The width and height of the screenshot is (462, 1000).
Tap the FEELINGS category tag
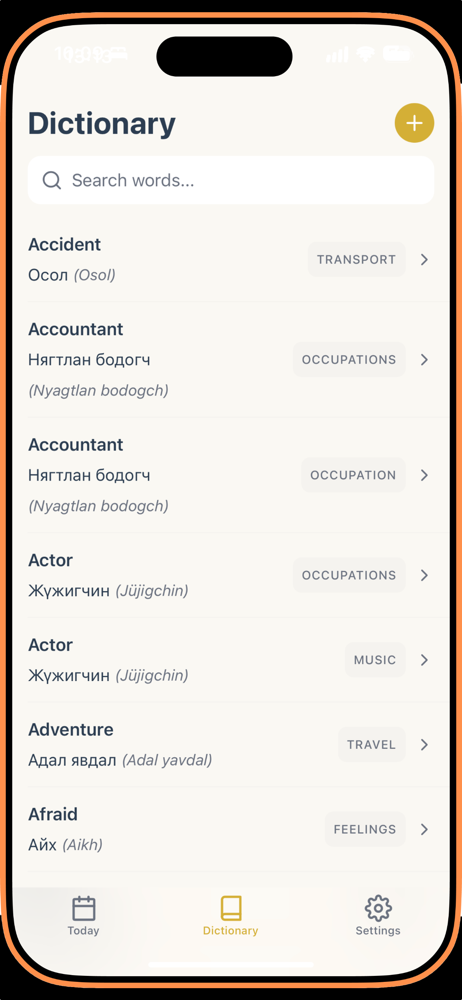[x=365, y=829]
